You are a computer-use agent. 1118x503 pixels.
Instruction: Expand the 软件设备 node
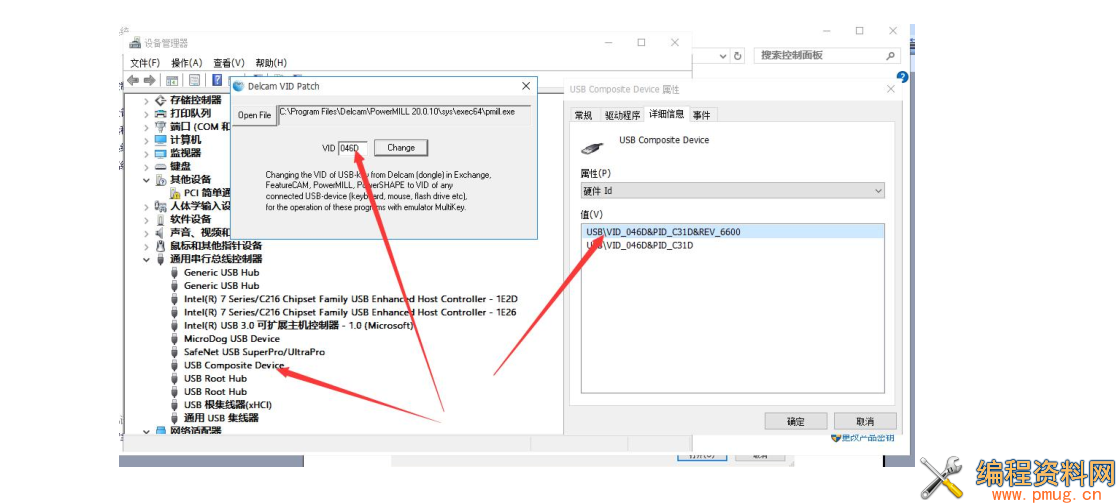146,219
